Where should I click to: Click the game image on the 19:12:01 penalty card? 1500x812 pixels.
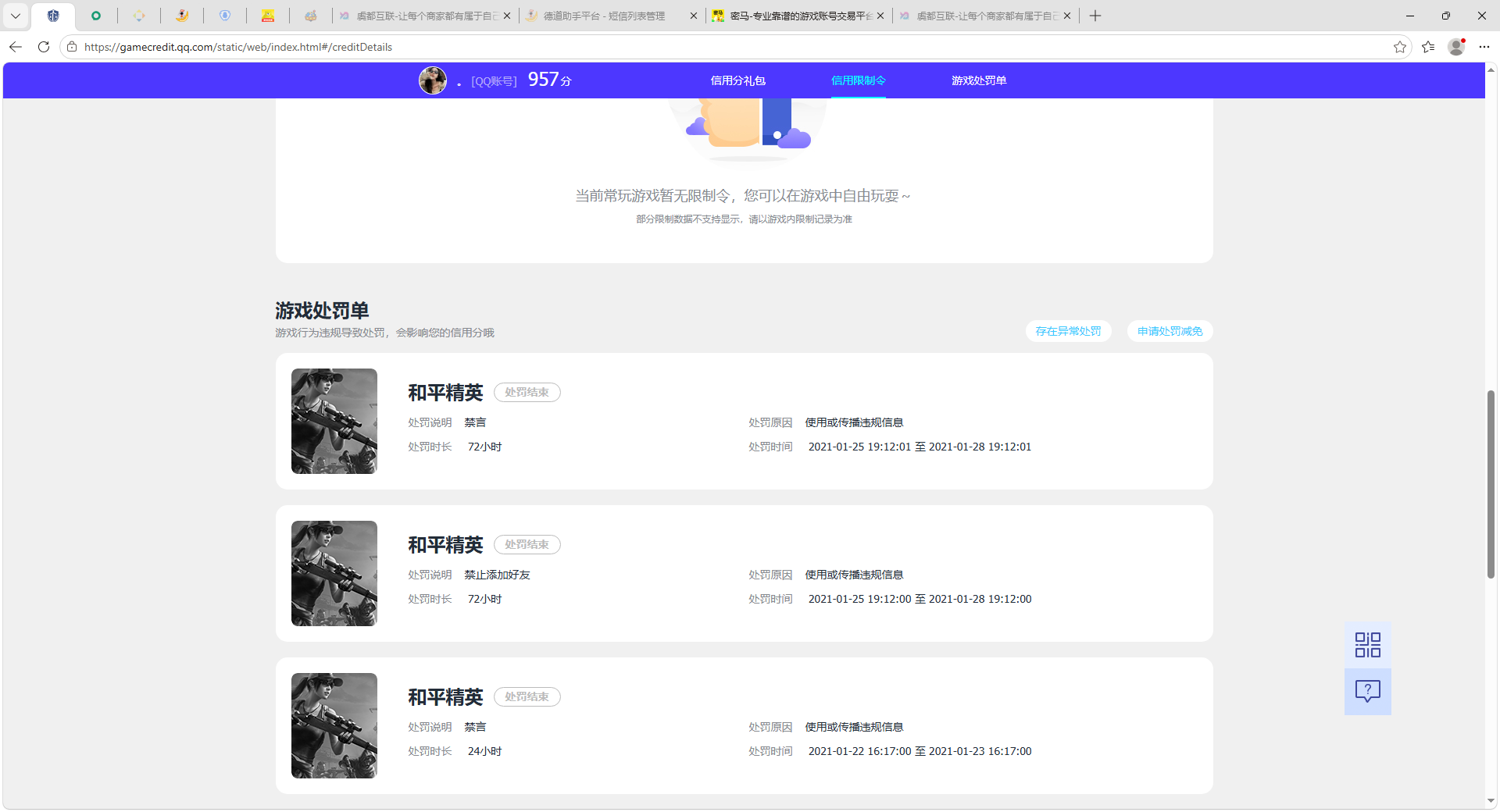pos(334,421)
